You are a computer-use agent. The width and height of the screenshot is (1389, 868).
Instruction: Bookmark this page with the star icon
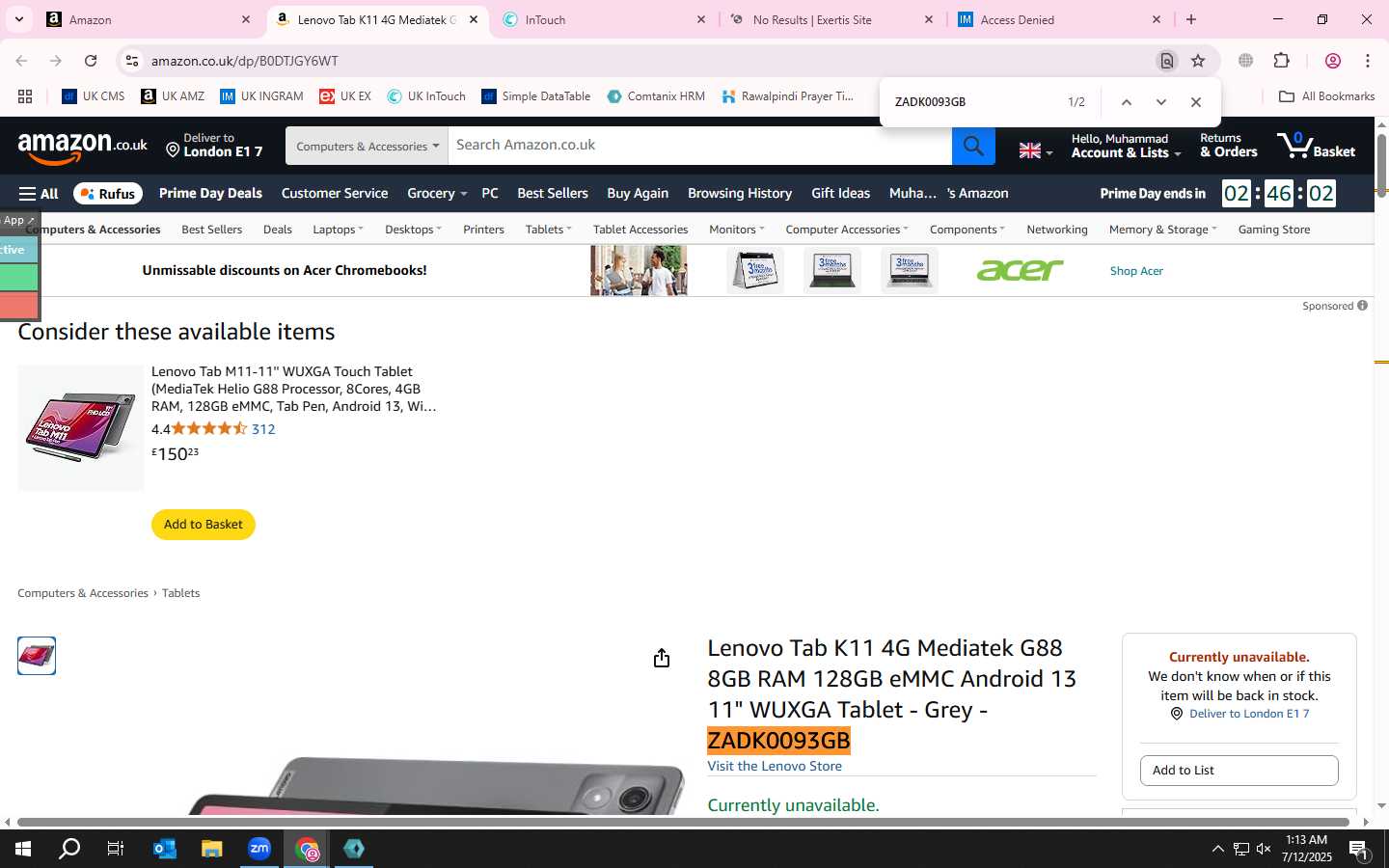pos(1198,61)
